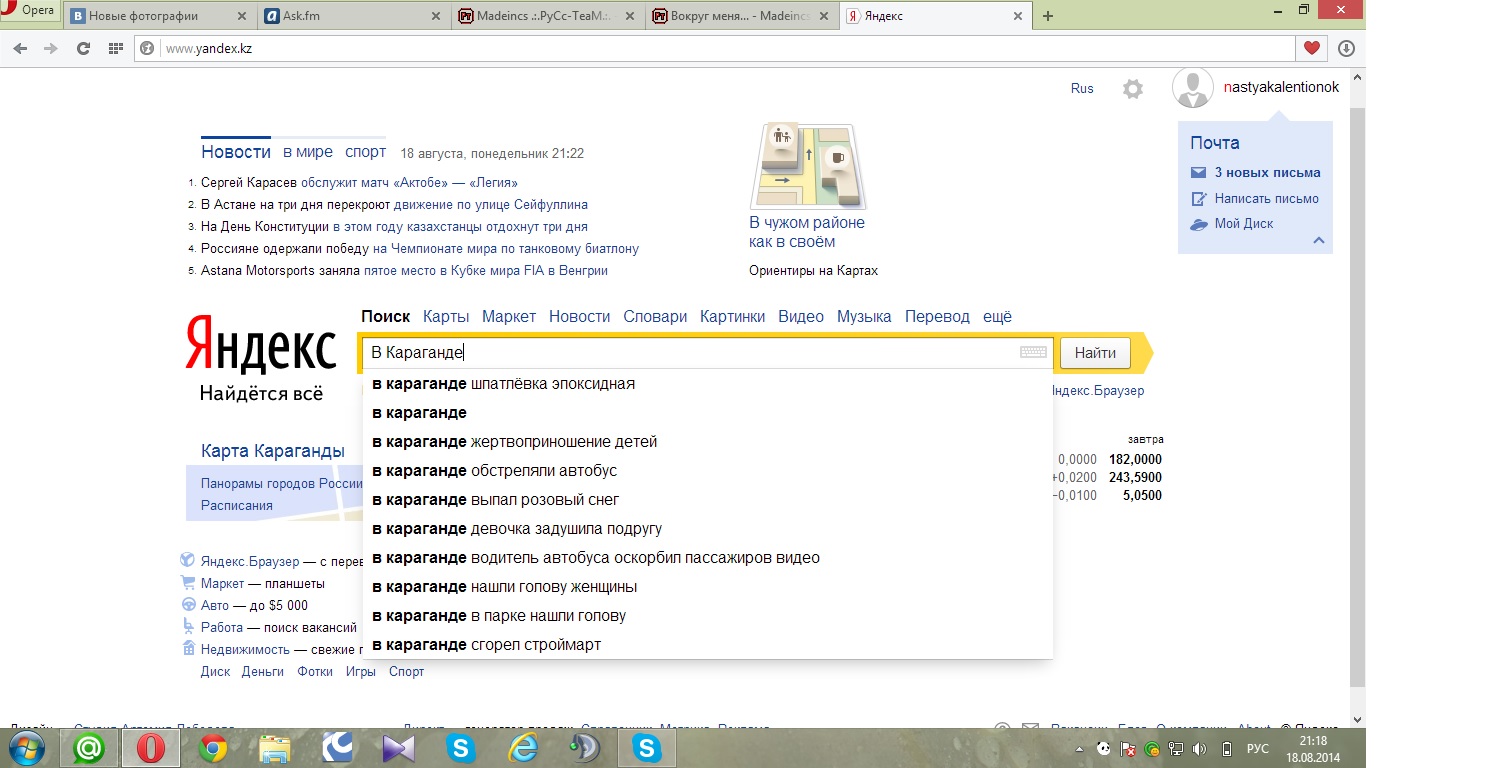Open a new browser tab with plus
Image resolution: width=1500 pixels, height=768 pixels.
(x=1048, y=16)
